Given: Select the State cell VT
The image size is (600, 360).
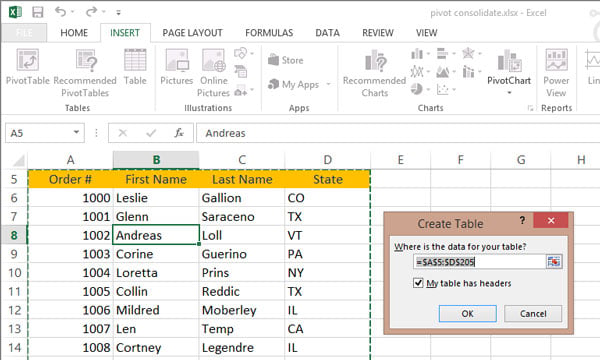Looking at the screenshot, I should tap(328, 235).
